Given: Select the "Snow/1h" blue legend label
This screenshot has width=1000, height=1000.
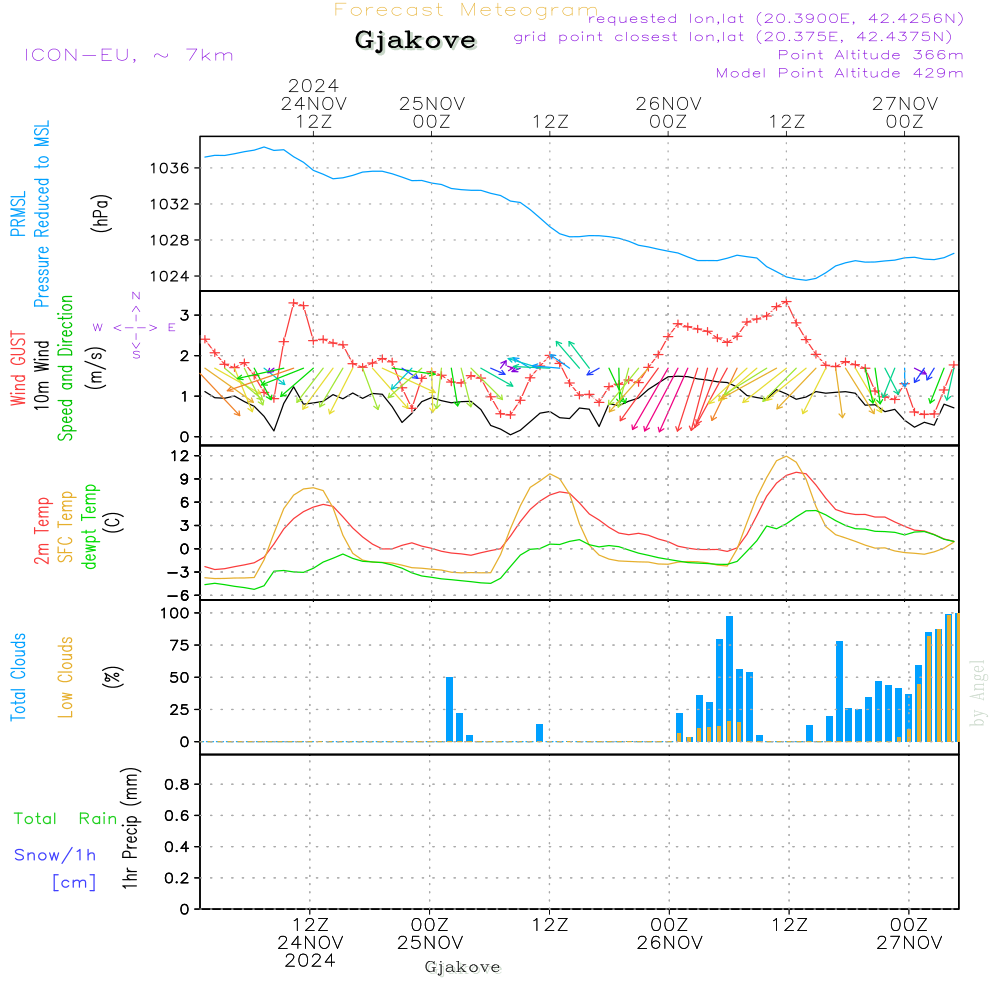Looking at the screenshot, I should (55, 855).
